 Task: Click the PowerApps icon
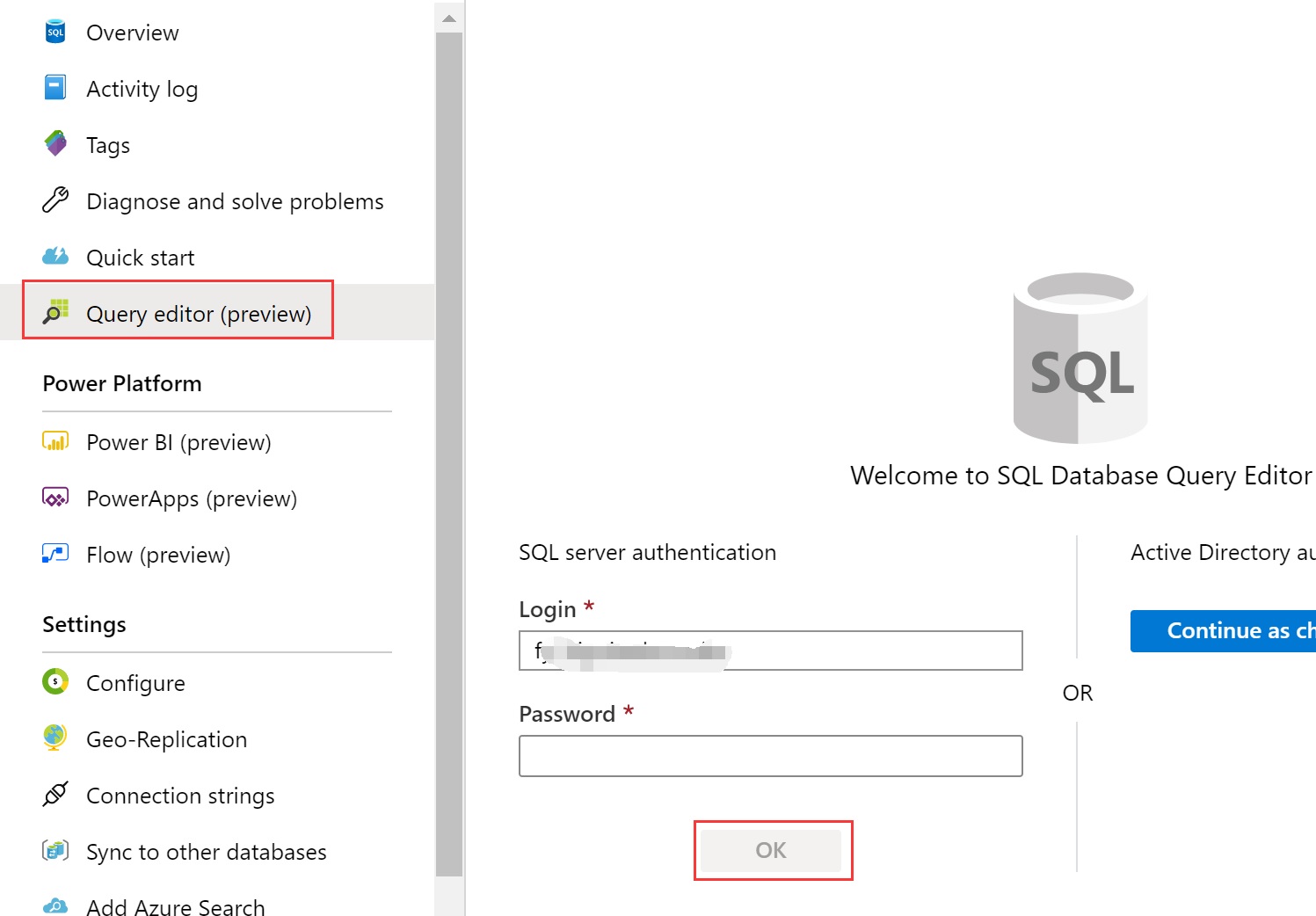[55, 498]
